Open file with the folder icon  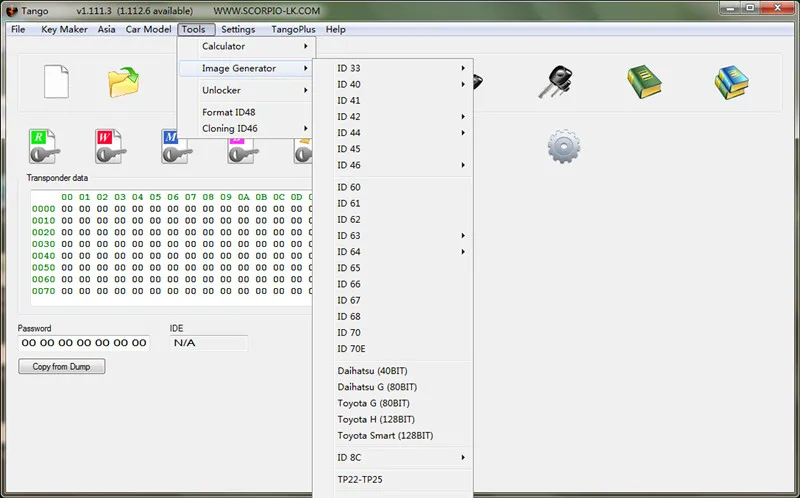click(123, 82)
